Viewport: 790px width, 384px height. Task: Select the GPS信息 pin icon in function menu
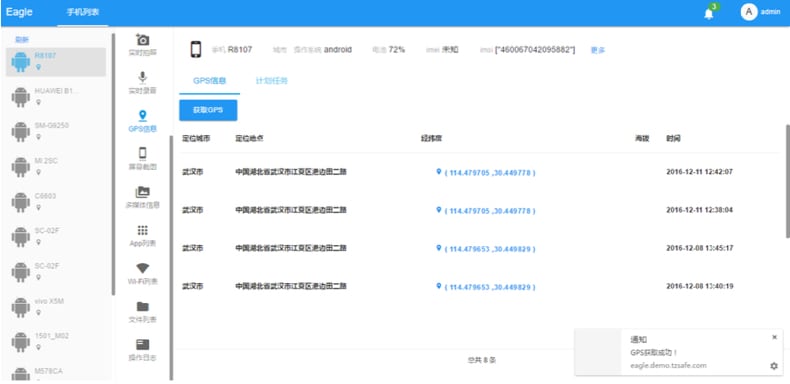pos(143,115)
